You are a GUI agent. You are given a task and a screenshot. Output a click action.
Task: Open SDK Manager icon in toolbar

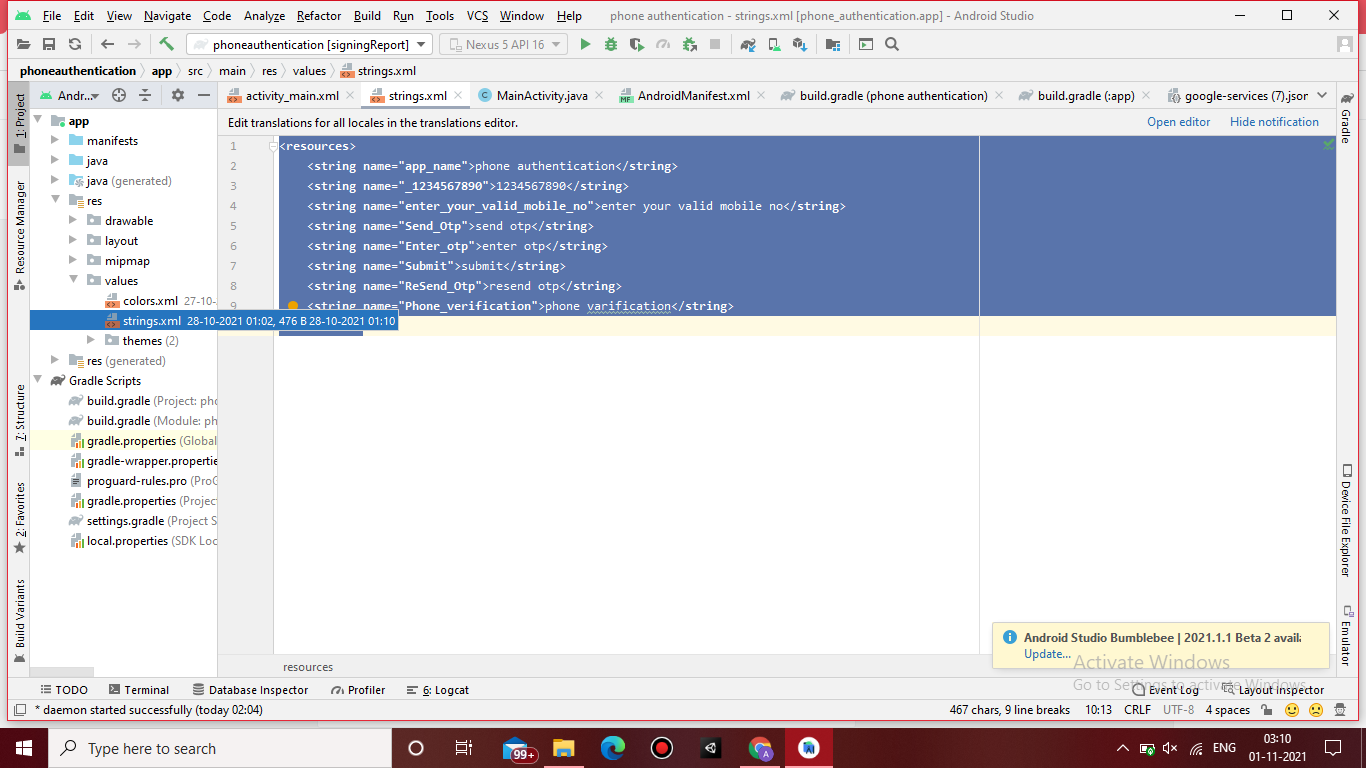tap(800, 44)
